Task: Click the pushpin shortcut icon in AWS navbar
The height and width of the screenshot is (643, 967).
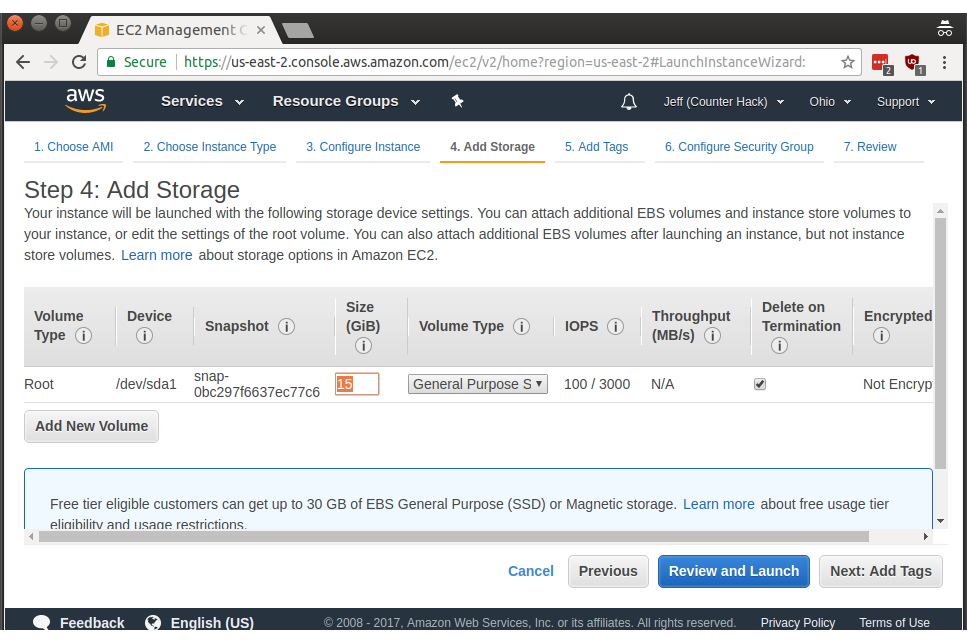Action: (457, 101)
